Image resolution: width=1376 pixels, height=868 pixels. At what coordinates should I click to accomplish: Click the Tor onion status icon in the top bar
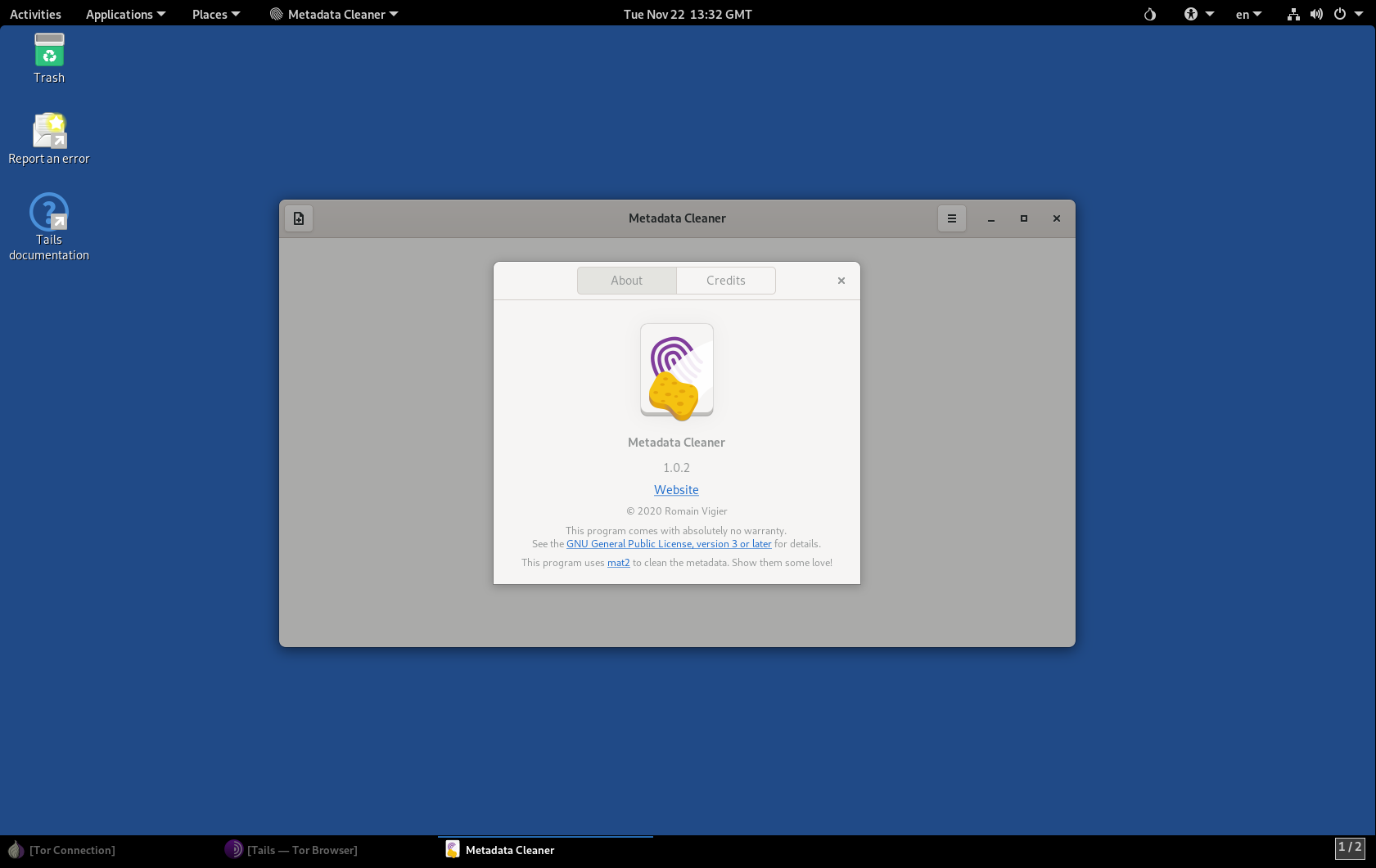1150,14
